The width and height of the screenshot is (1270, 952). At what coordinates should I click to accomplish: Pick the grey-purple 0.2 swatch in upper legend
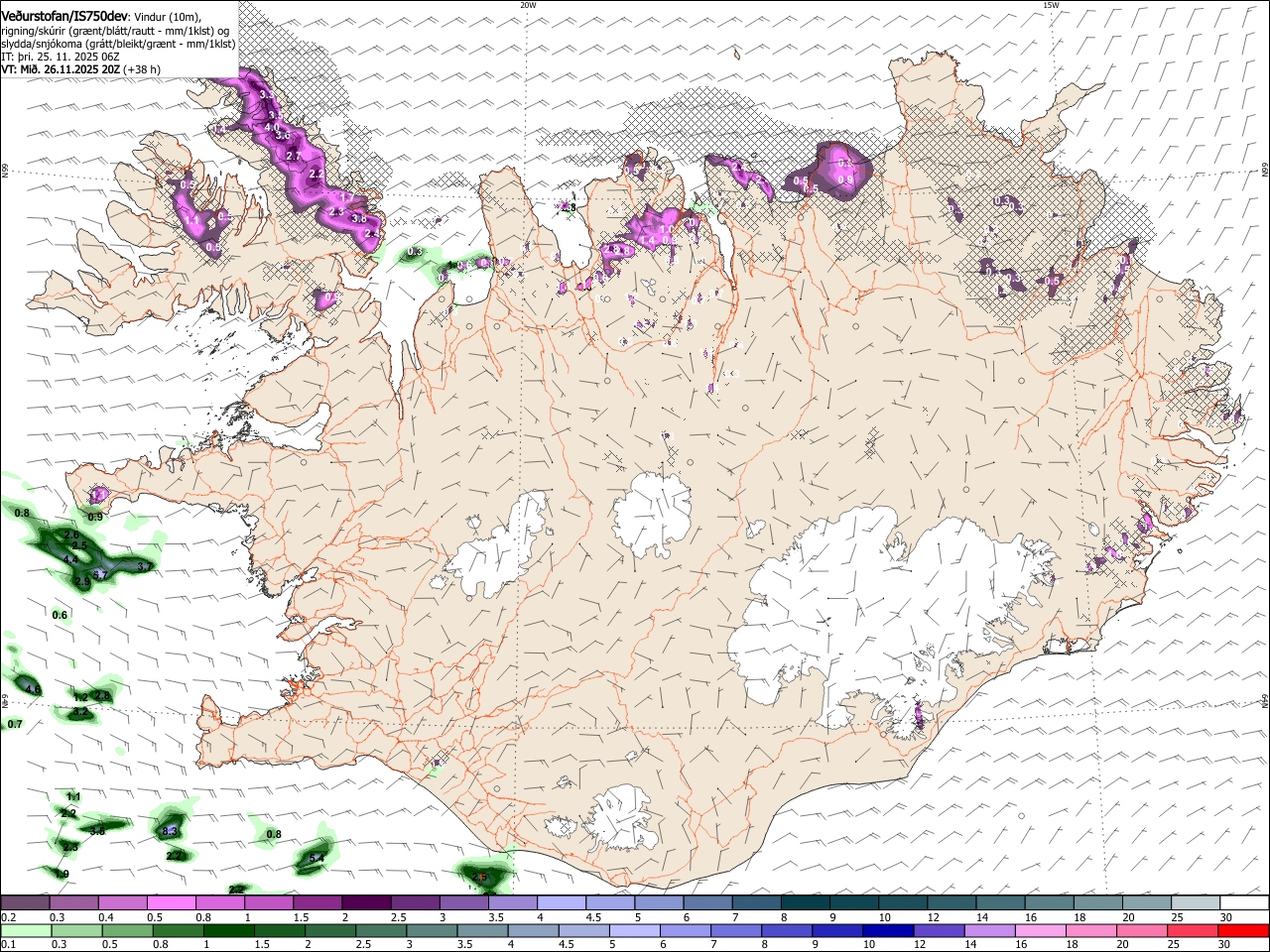[25, 903]
